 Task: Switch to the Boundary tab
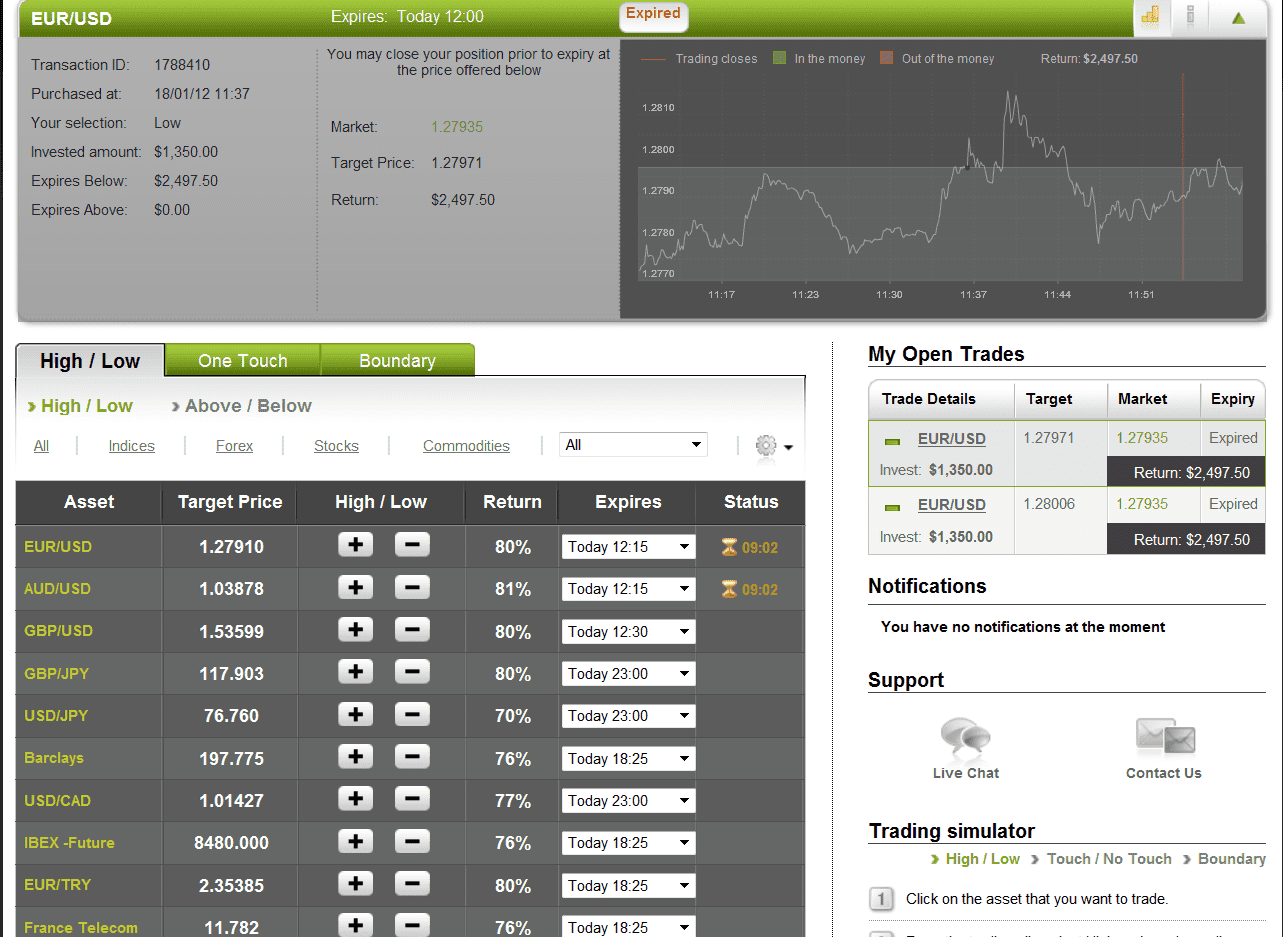[x=397, y=360]
